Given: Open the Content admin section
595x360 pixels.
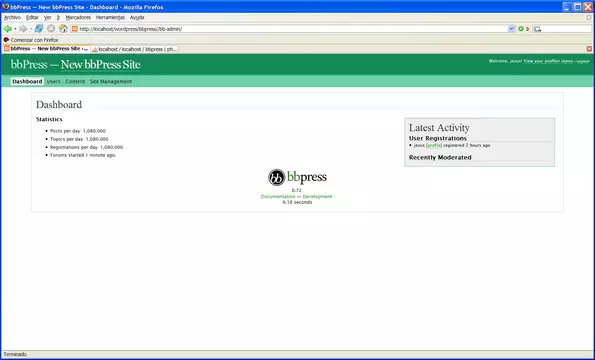Looking at the screenshot, I should coord(75,81).
